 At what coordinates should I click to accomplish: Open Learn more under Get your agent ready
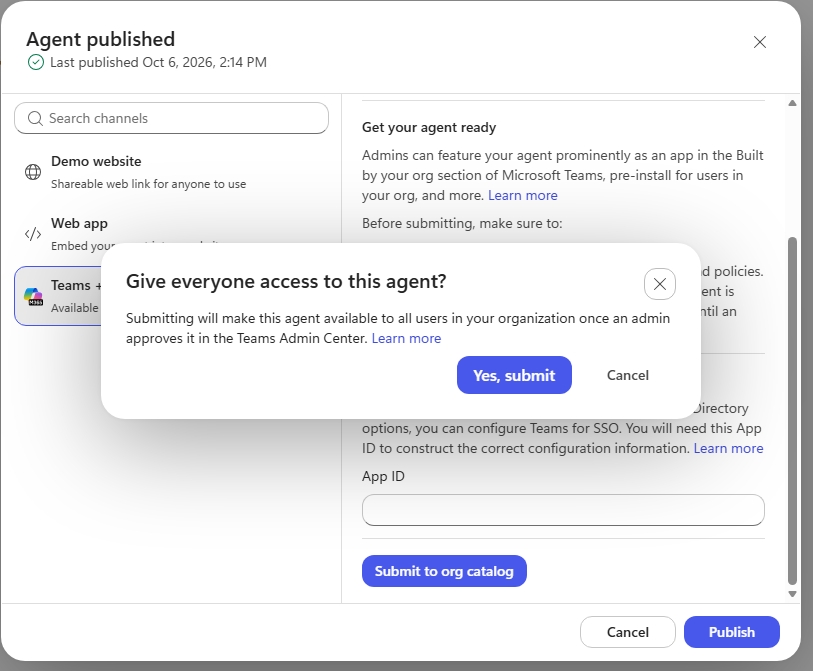523,195
